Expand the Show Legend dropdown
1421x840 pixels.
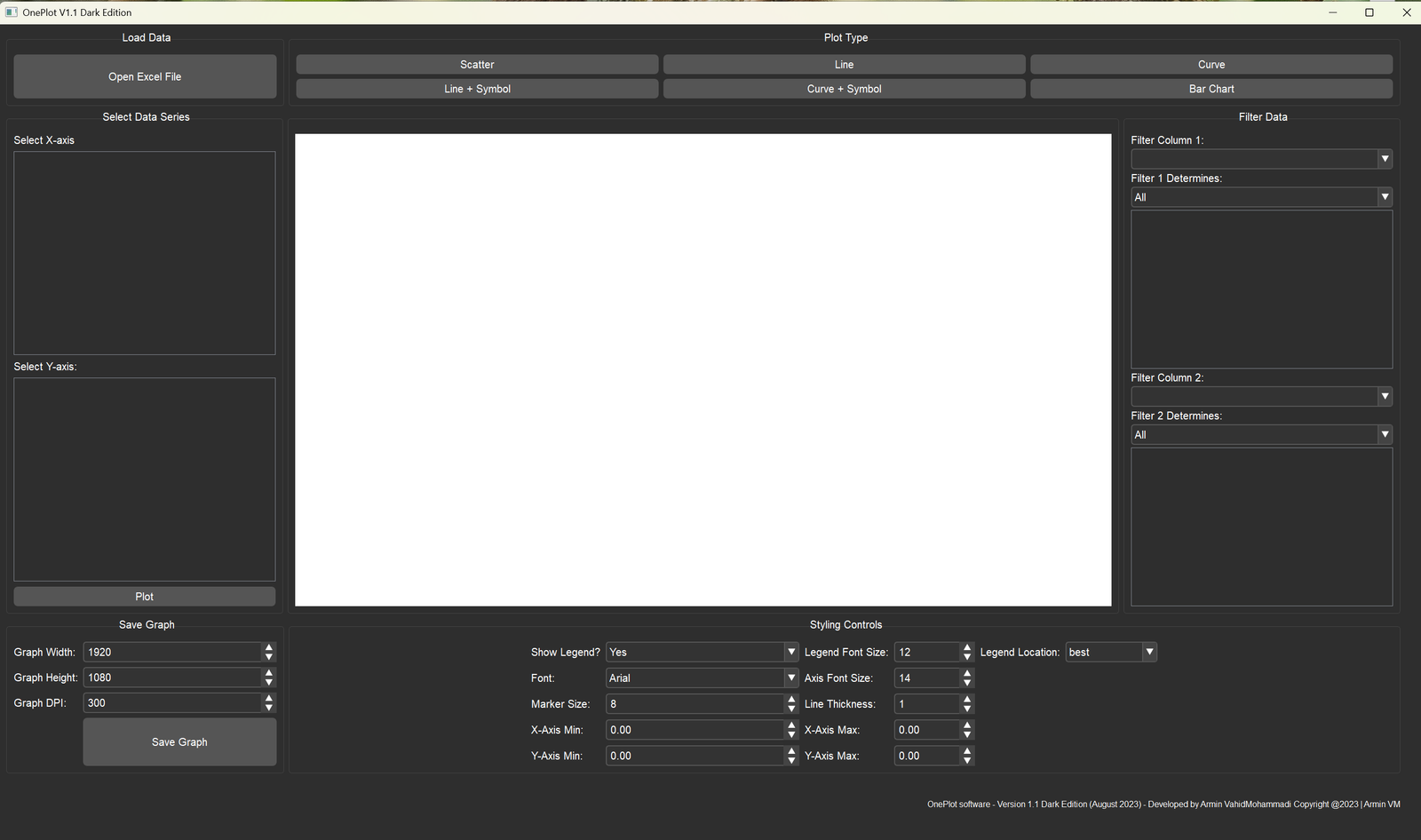[789, 652]
